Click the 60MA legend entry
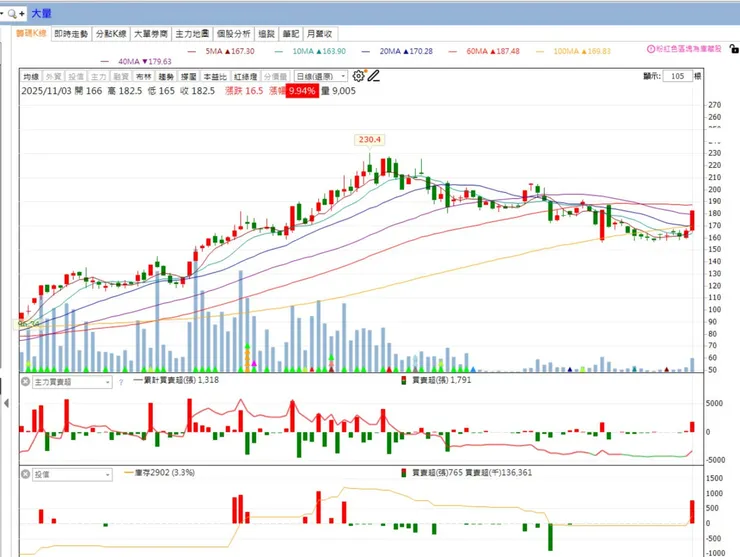Viewport: 740px width, 557px height. 484,51
